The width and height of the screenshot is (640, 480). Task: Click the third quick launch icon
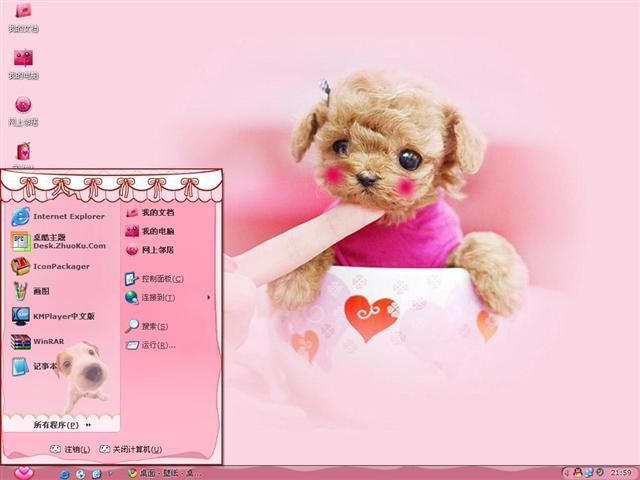point(97,474)
